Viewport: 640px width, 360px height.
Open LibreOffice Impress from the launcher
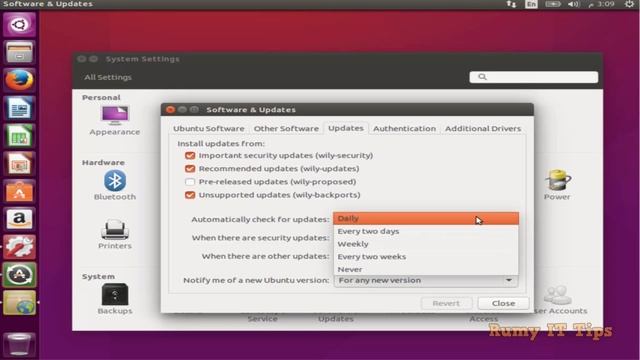pyautogui.click(x=19, y=164)
